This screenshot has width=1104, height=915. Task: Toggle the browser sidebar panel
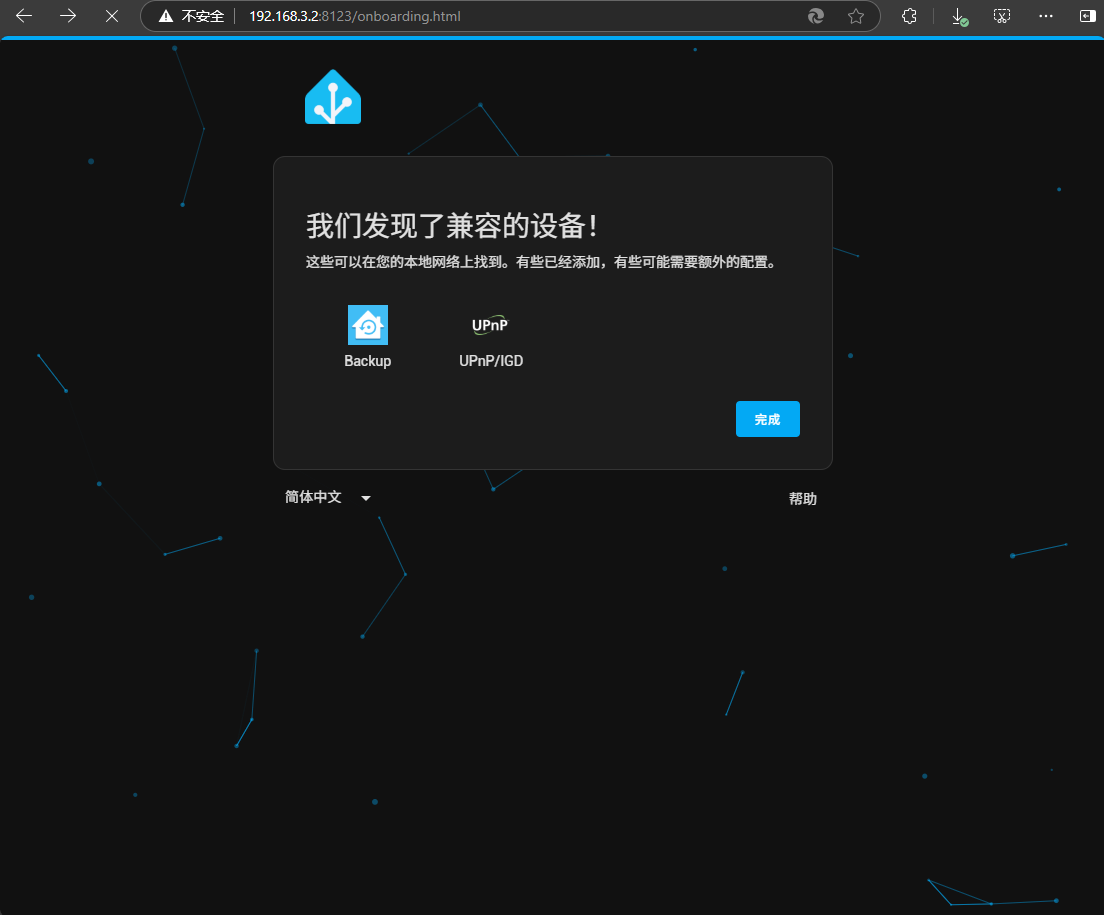[1087, 16]
